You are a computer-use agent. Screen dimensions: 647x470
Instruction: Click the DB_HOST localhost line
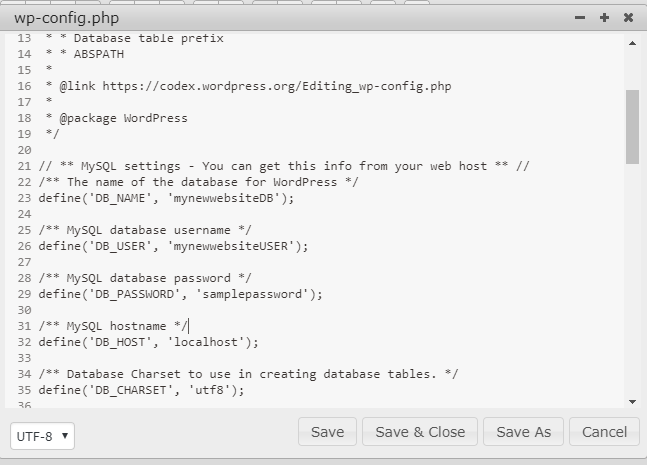pos(148,342)
